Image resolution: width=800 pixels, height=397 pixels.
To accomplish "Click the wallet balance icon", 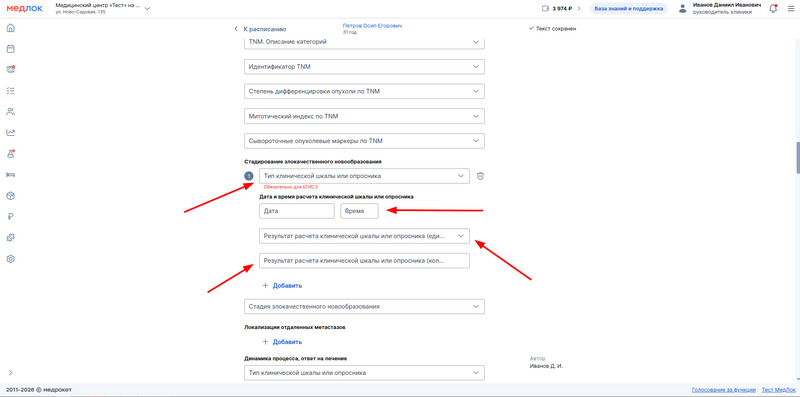I will tap(545, 9).
